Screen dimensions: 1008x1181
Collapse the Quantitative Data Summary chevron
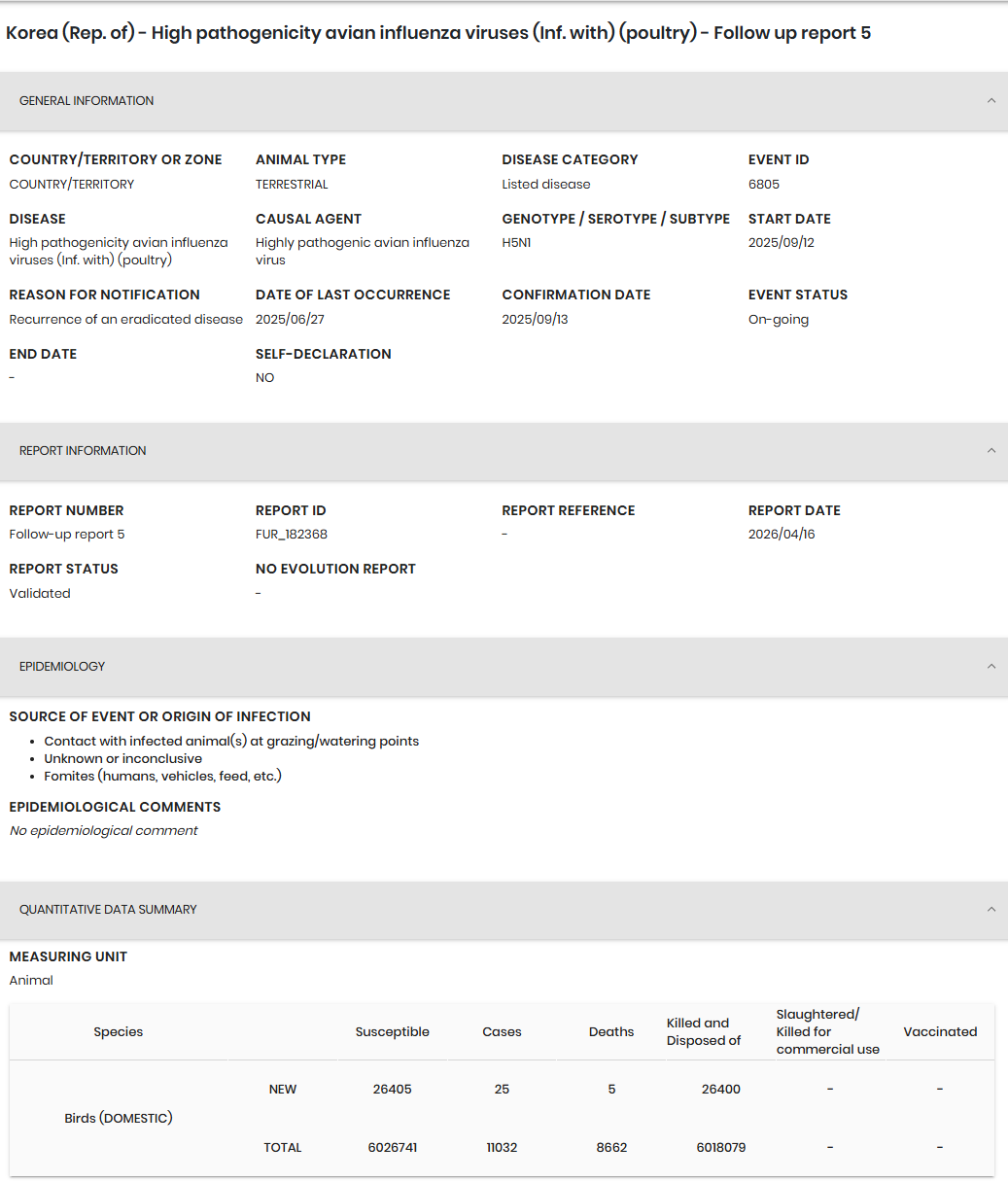(991, 910)
